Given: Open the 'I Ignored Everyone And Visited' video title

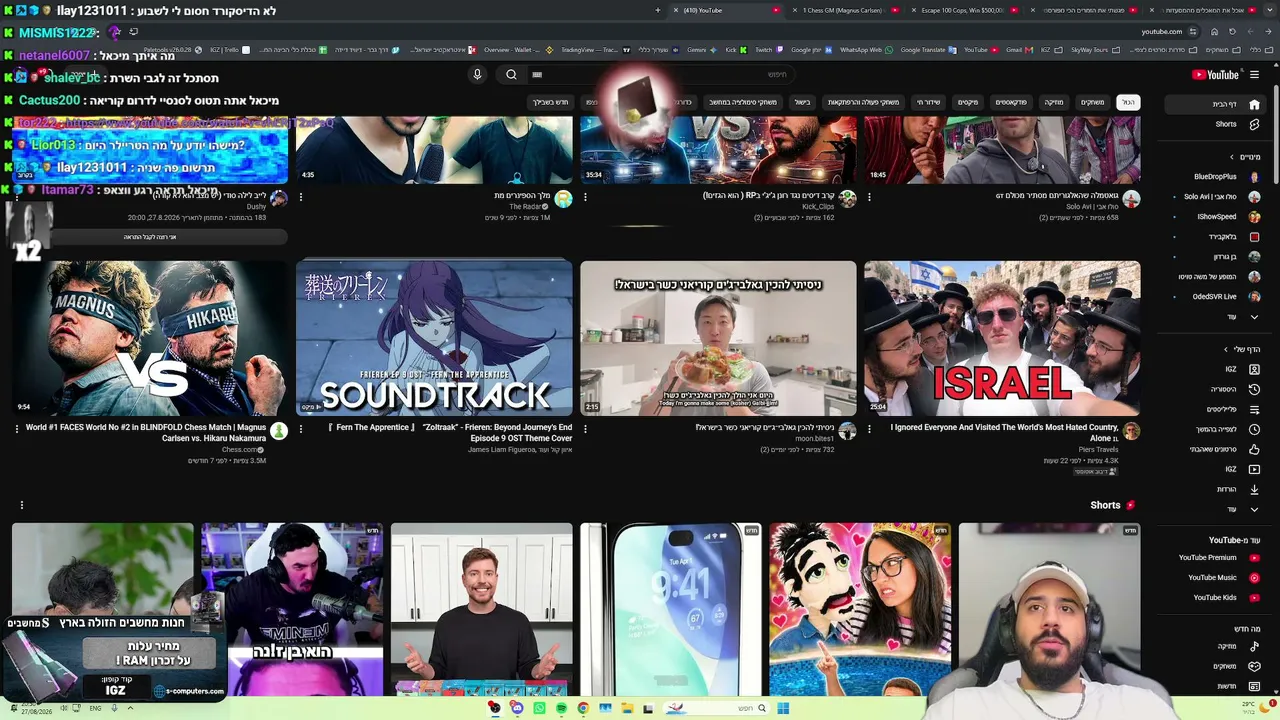Looking at the screenshot, I should pyautogui.click(x=1004, y=432).
